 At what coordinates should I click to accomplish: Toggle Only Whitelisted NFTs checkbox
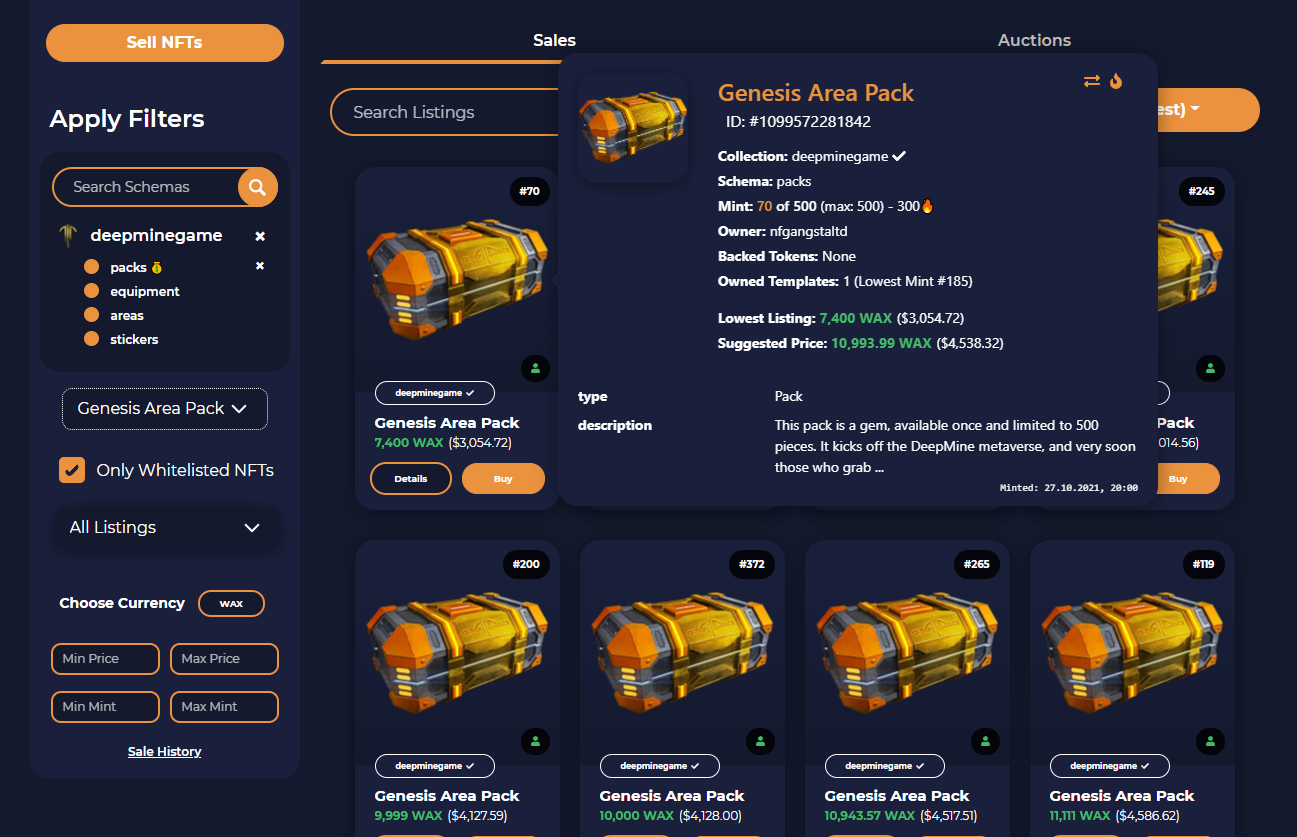[72, 470]
